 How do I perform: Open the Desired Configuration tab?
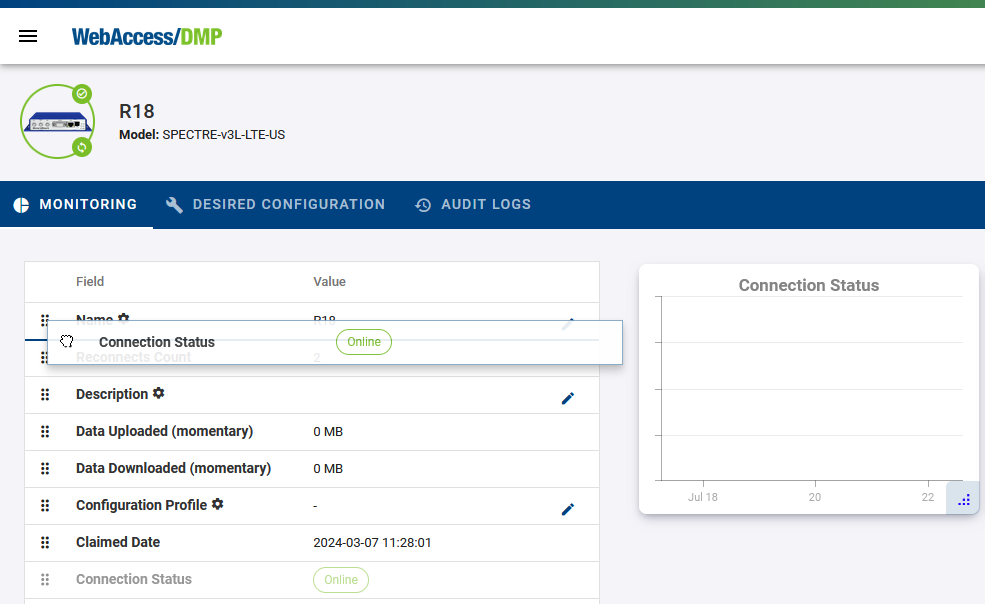coord(275,205)
